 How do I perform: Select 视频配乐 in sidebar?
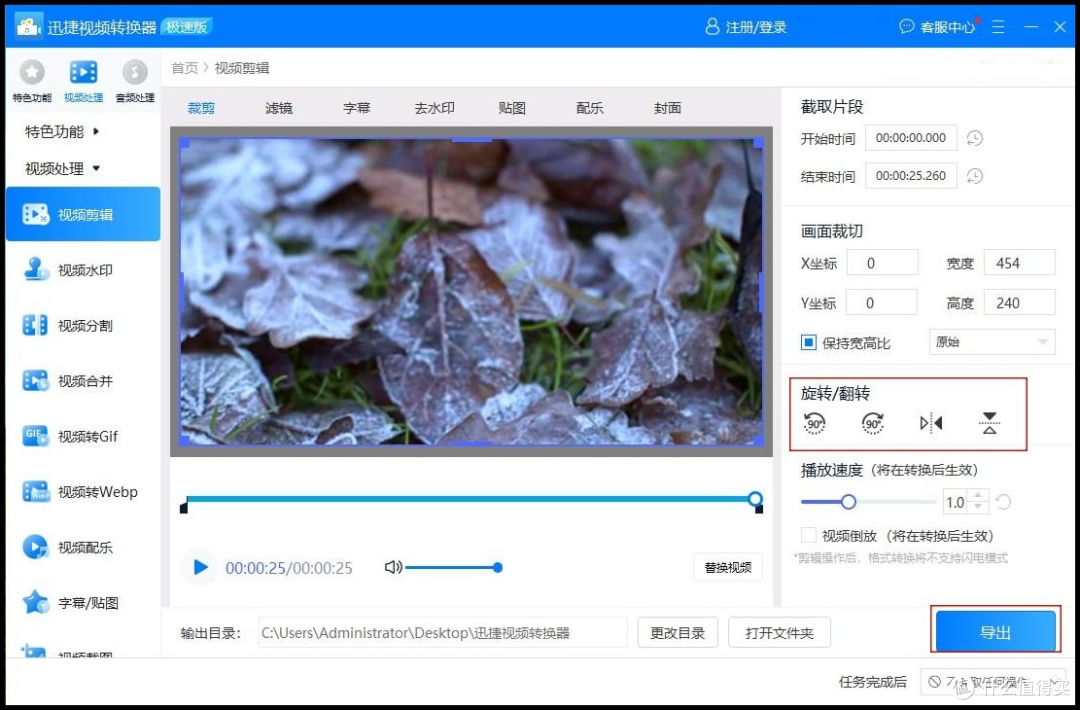[83, 547]
